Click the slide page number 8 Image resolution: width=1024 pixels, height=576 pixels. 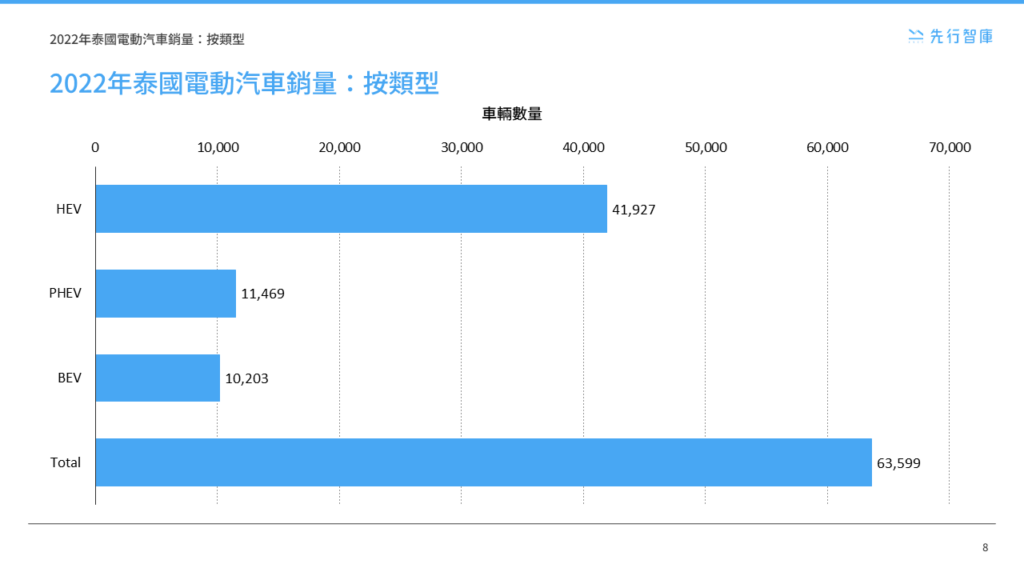(985, 547)
